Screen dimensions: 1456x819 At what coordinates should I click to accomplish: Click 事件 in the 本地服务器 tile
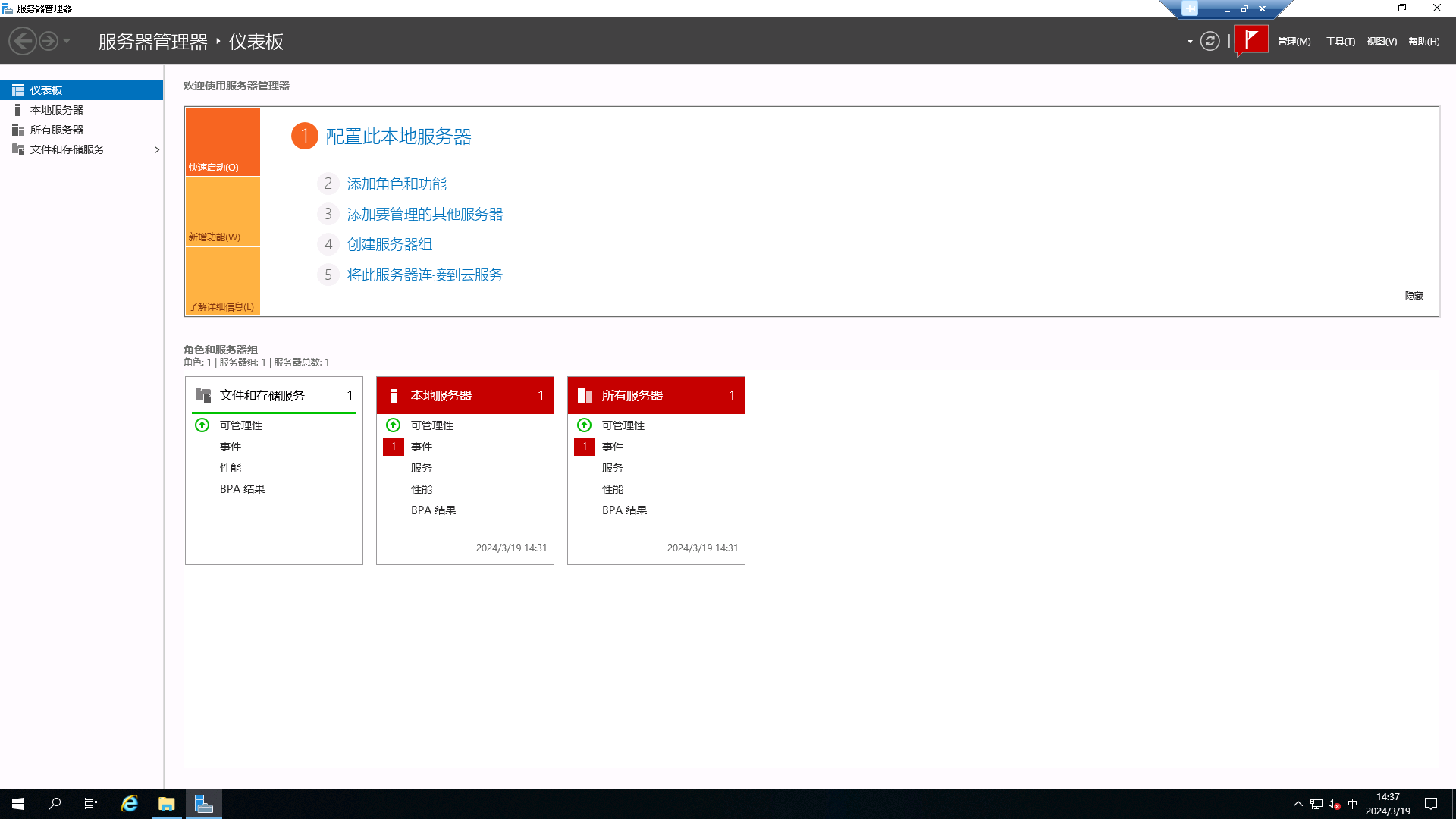pyautogui.click(x=422, y=447)
